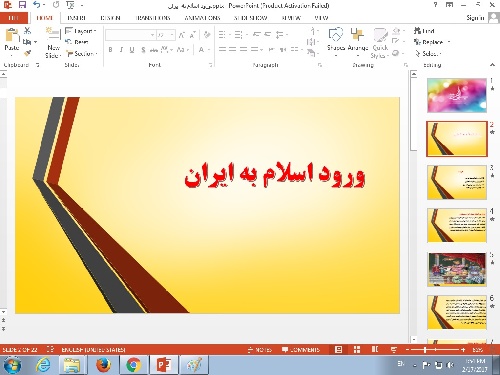Switch to the TRANSITIONS tab
Screen dimensions: 500x375
pos(153,18)
